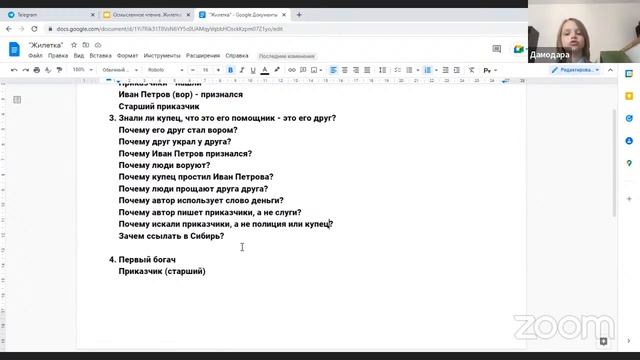
Task: Open the highlight color marker tool
Action: [x=277, y=70]
